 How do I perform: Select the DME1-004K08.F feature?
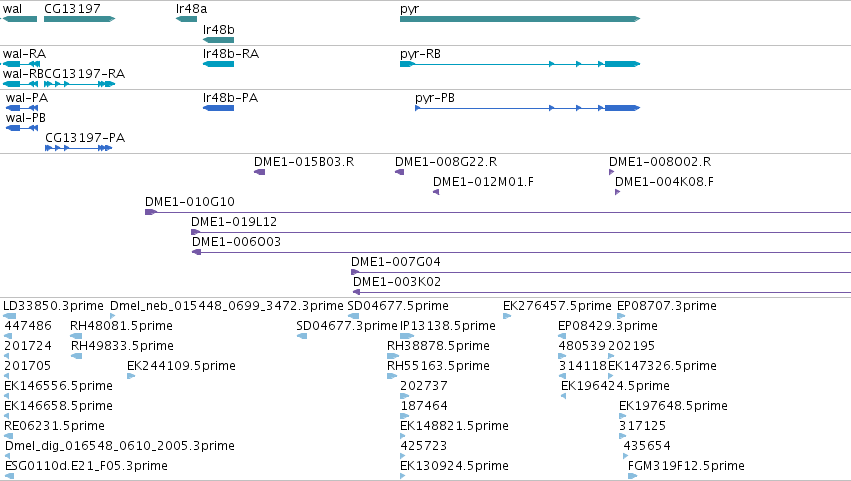point(618,192)
